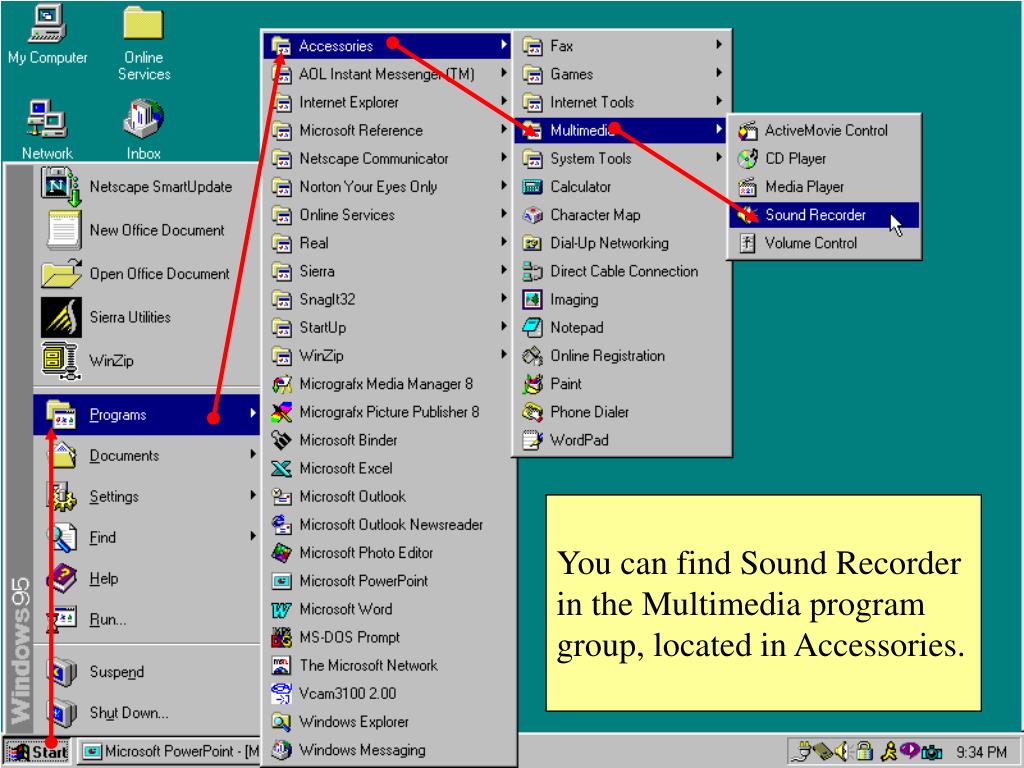Image resolution: width=1024 pixels, height=768 pixels.
Task: Expand the Settings submenu arrow
Action: coord(253,495)
